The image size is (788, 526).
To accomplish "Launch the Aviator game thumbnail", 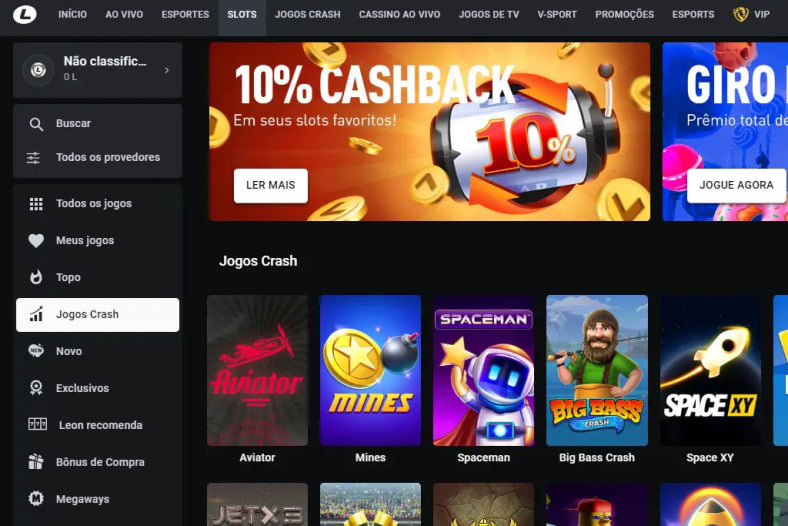I will click(x=257, y=370).
